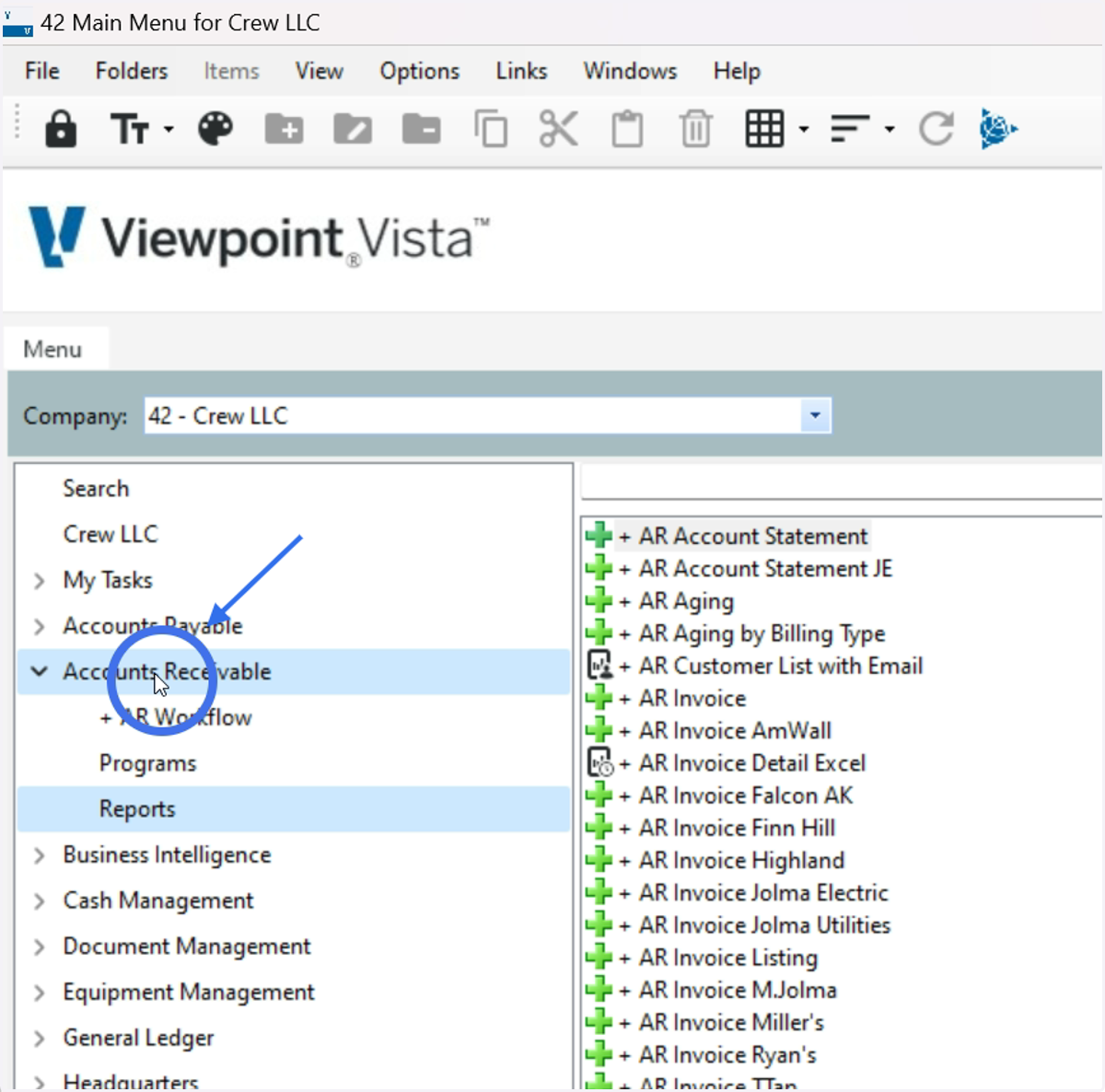
Task: Expand the Equipment Management chevron
Action: [39, 993]
